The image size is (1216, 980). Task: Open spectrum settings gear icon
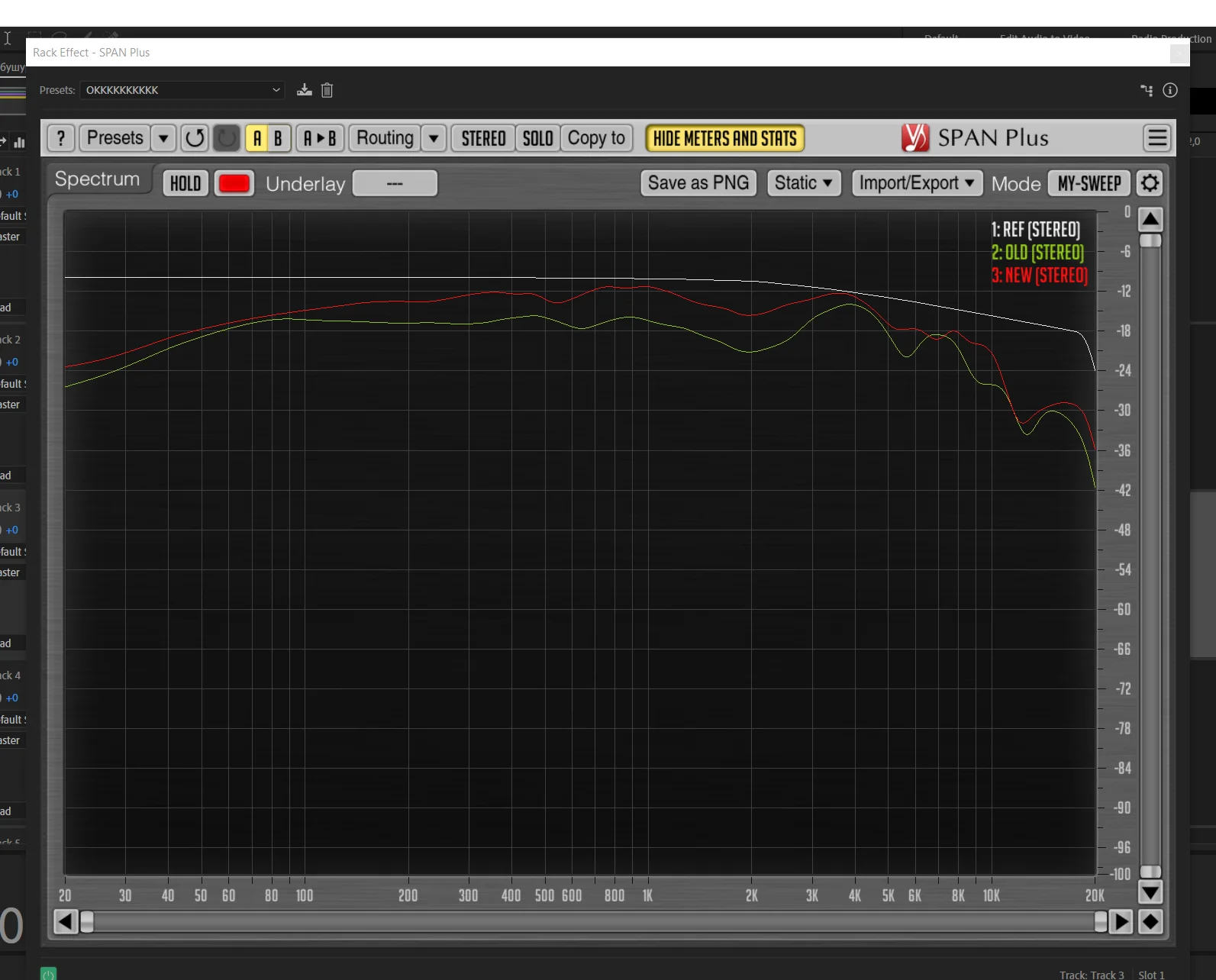[x=1150, y=183]
